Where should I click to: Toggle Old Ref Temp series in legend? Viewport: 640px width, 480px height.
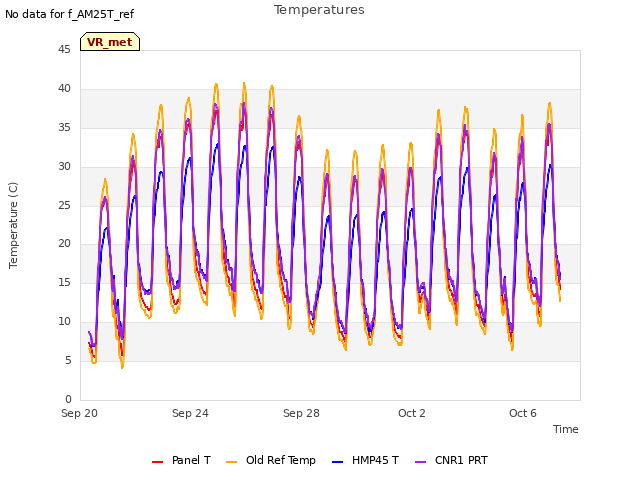pos(271,460)
